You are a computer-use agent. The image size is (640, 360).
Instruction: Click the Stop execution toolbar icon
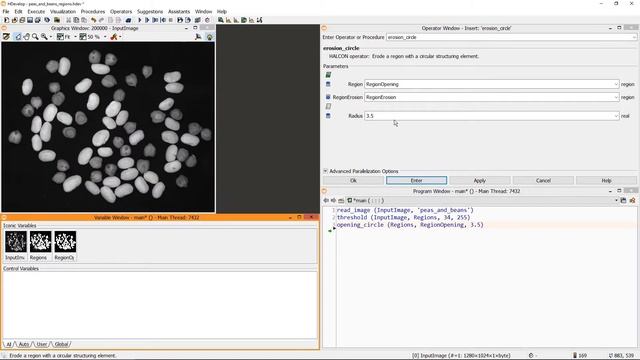point(171,20)
